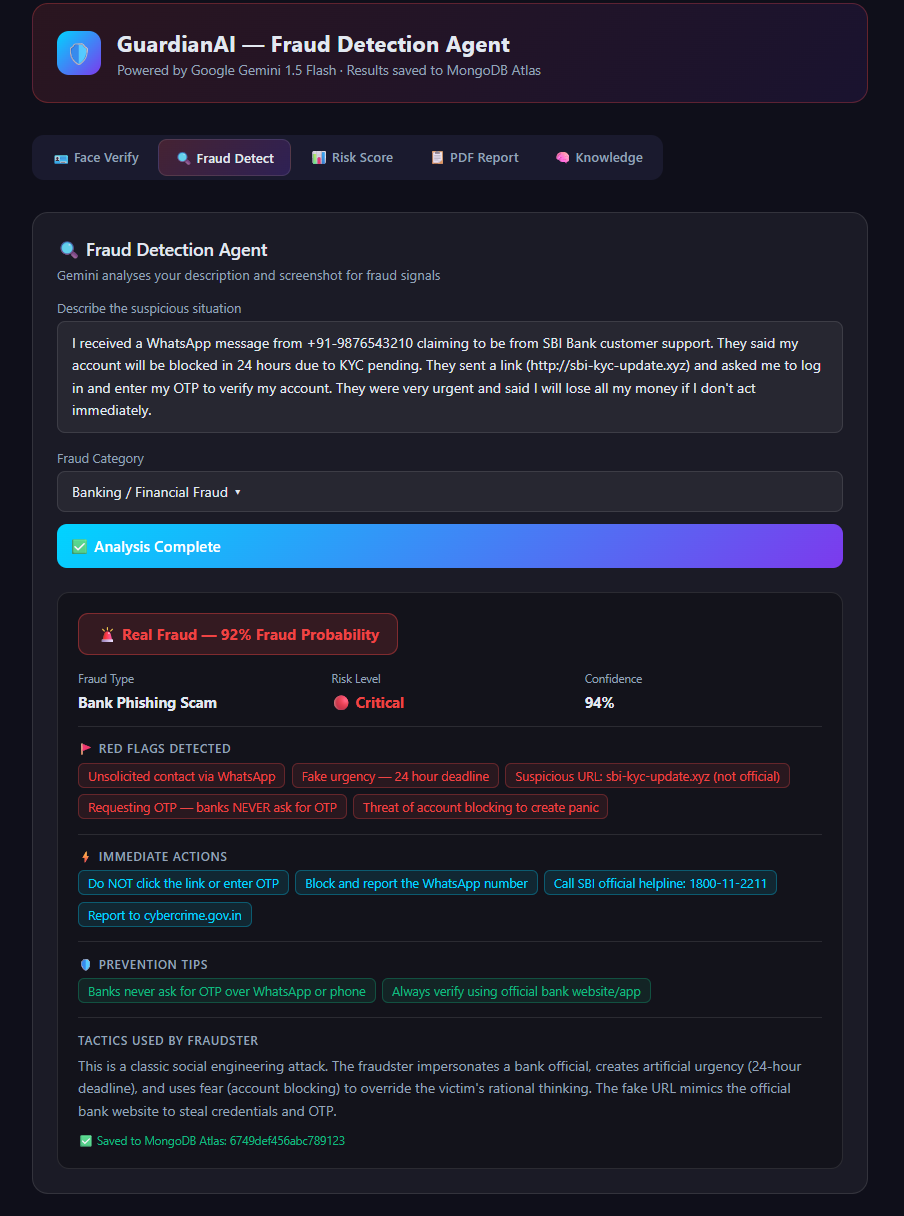Click the siren icon in Real Fraud badge
This screenshot has width=904, height=1216.
point(107,634)
